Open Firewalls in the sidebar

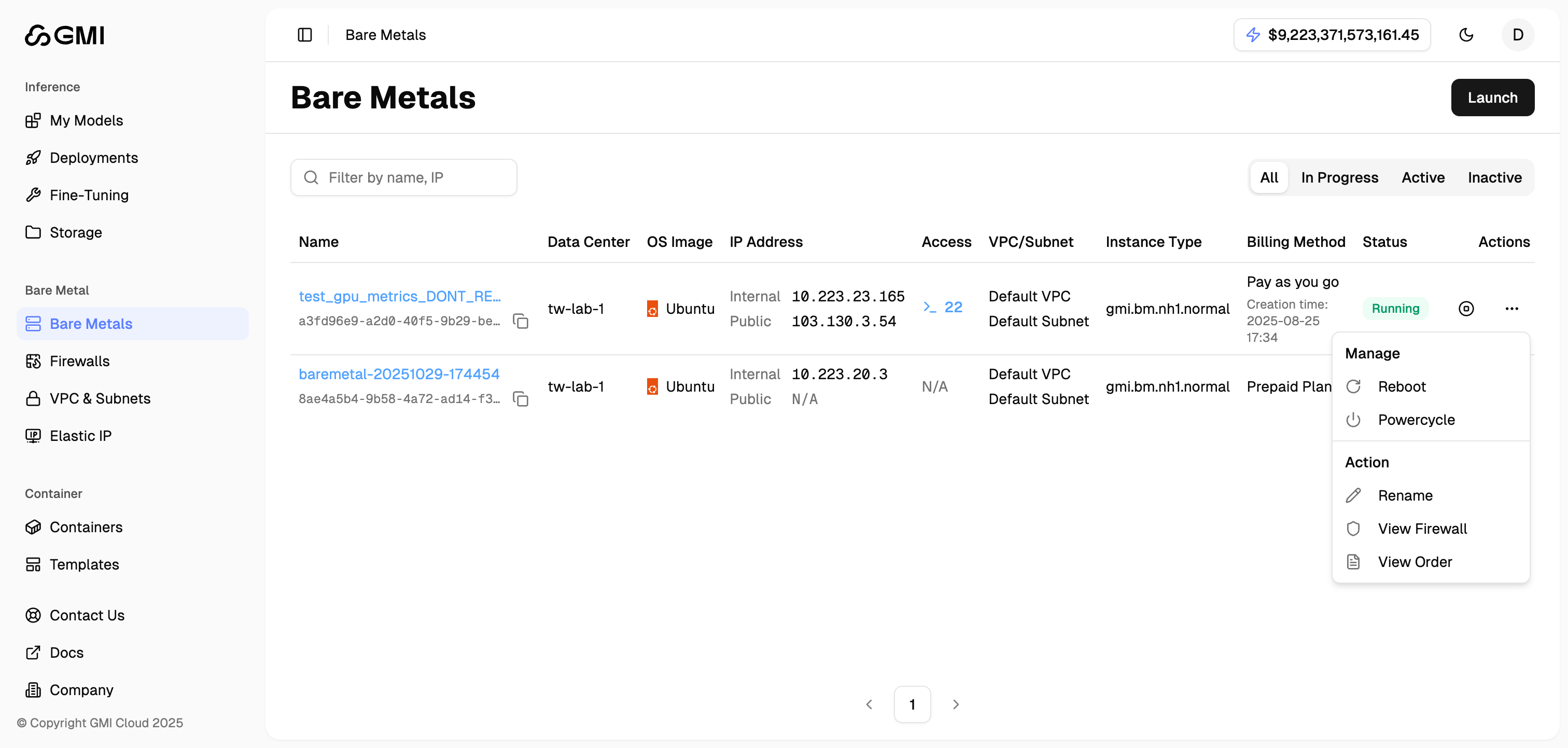[x=79, y=361]
